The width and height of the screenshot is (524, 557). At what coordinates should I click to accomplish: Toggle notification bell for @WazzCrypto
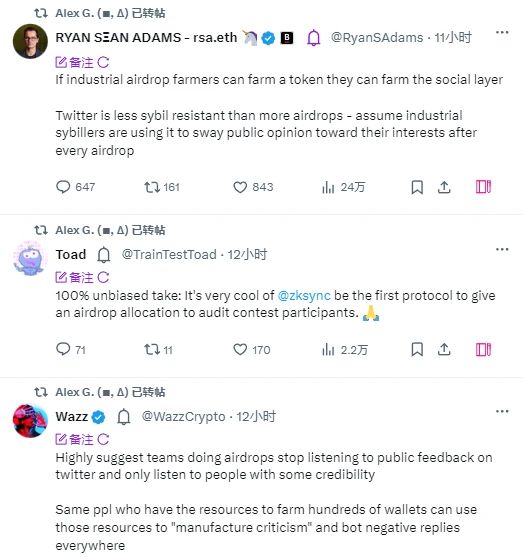[x=124, y=417]
